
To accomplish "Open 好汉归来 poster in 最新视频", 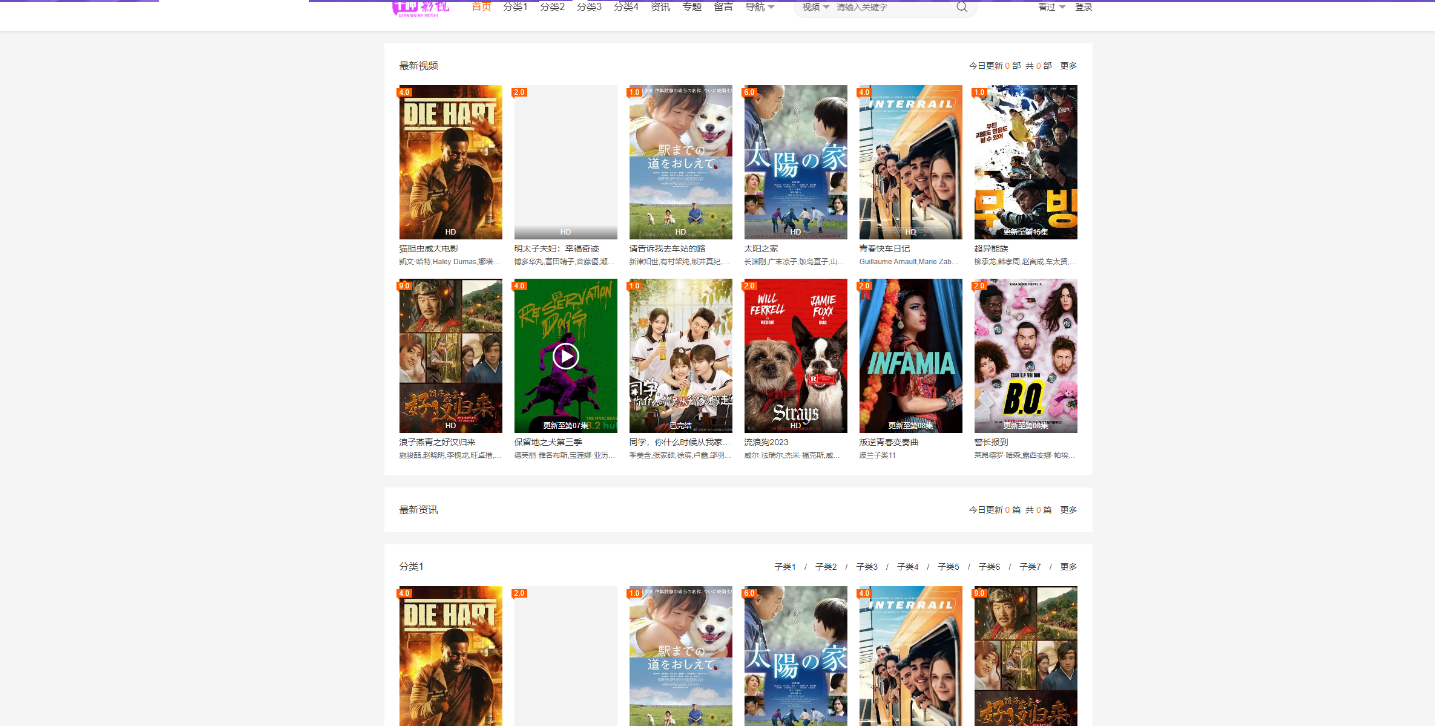I will [451, 356].
